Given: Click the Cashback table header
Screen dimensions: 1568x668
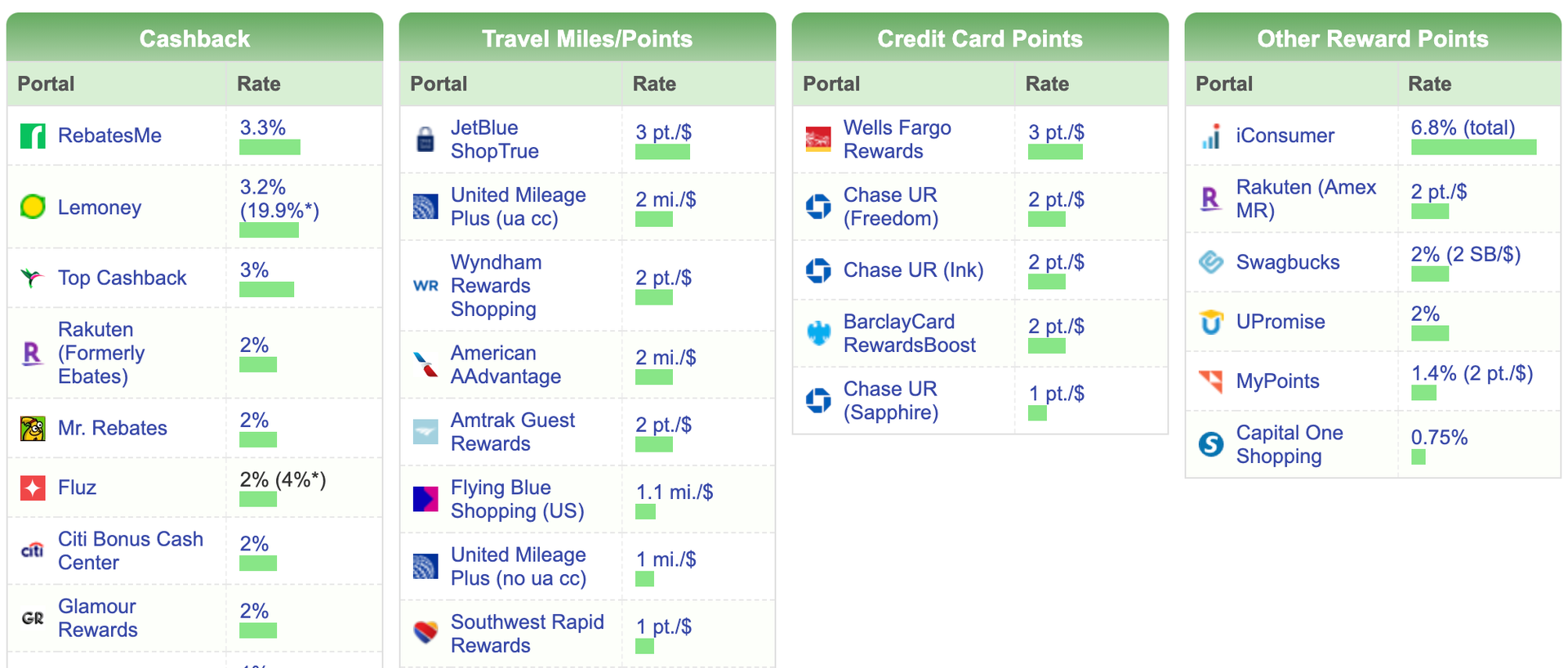Looking at the screenshot, I should click(194, 36).
